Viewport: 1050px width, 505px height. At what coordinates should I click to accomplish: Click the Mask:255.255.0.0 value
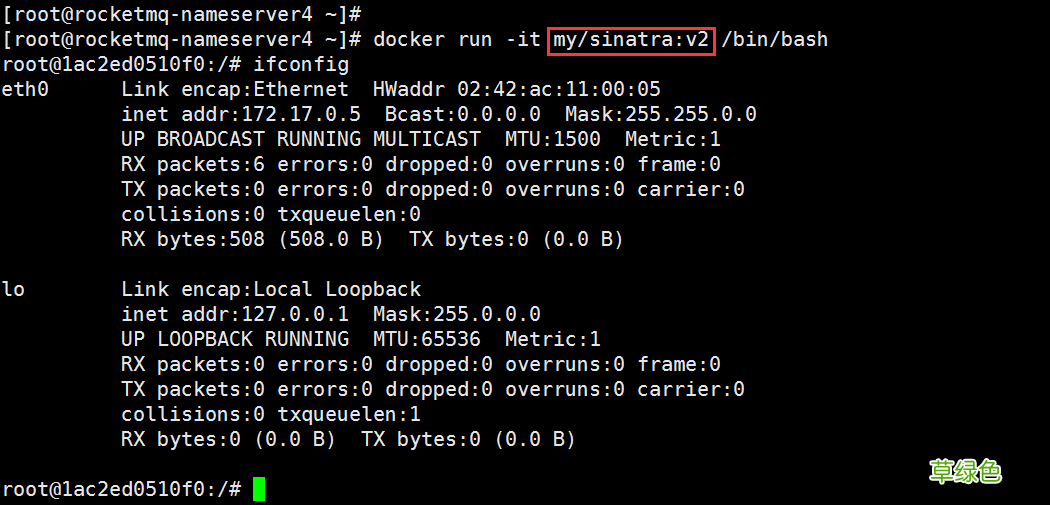pos(660,115)
